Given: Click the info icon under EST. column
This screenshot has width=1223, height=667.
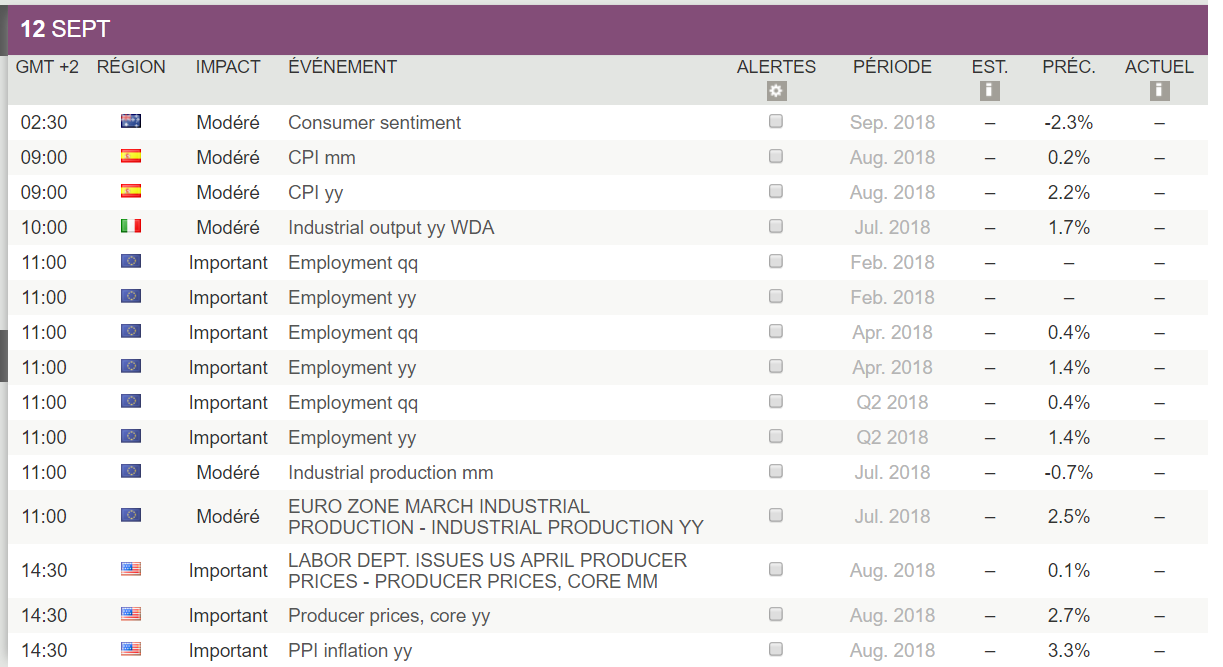Looking at the screenshot, I should [x=989, y=91].
